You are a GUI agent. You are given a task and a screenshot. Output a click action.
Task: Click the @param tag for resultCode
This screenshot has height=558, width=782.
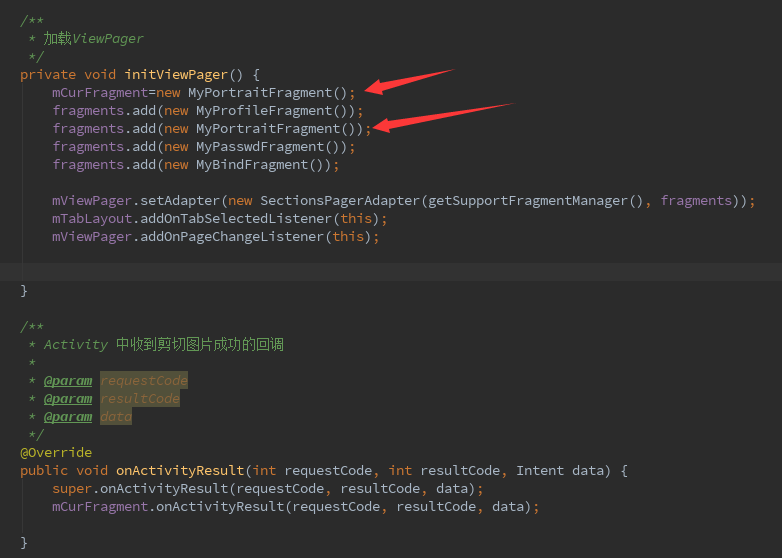click(68, 398)
